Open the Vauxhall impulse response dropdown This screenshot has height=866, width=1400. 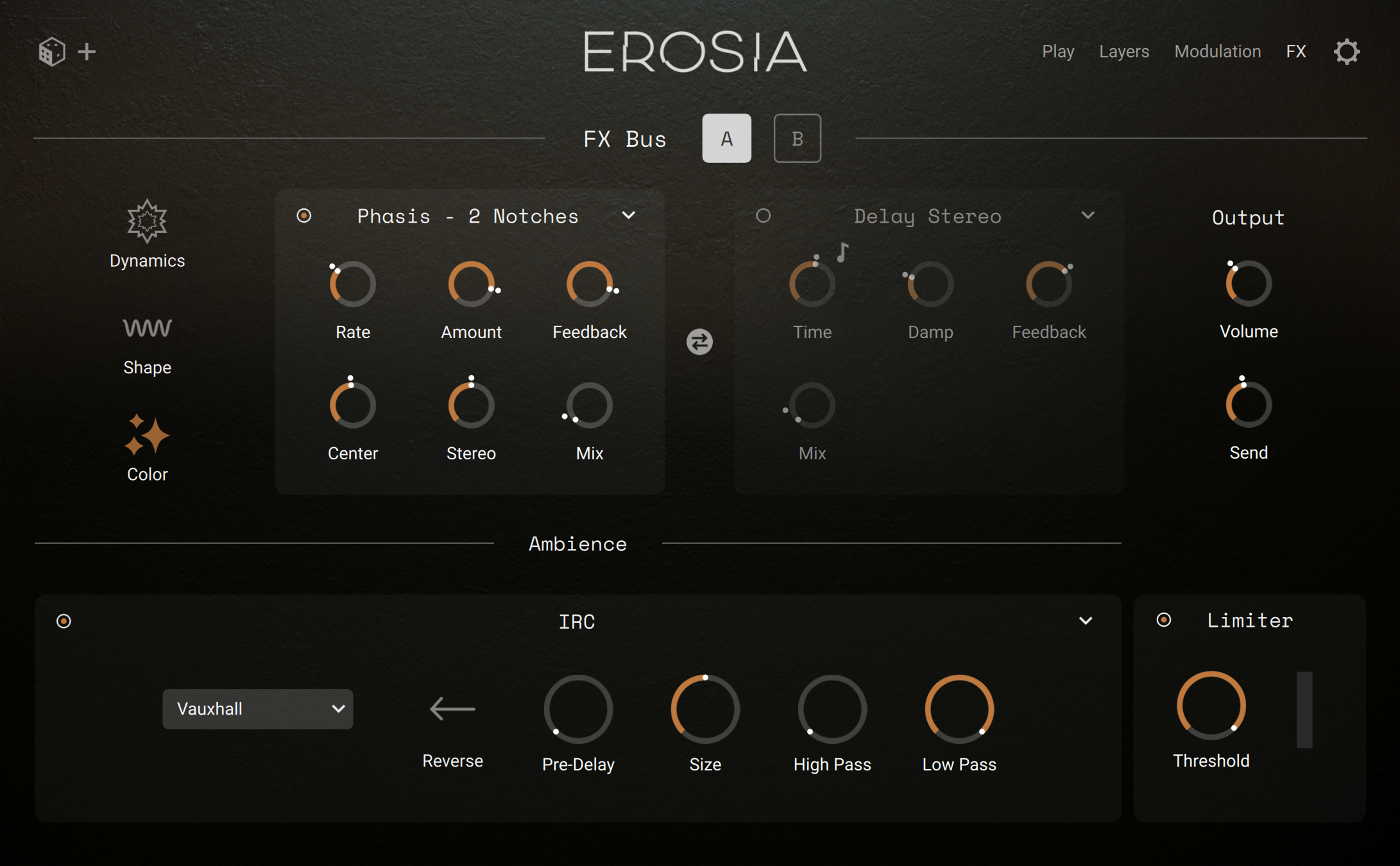click(x=257, y=709)
